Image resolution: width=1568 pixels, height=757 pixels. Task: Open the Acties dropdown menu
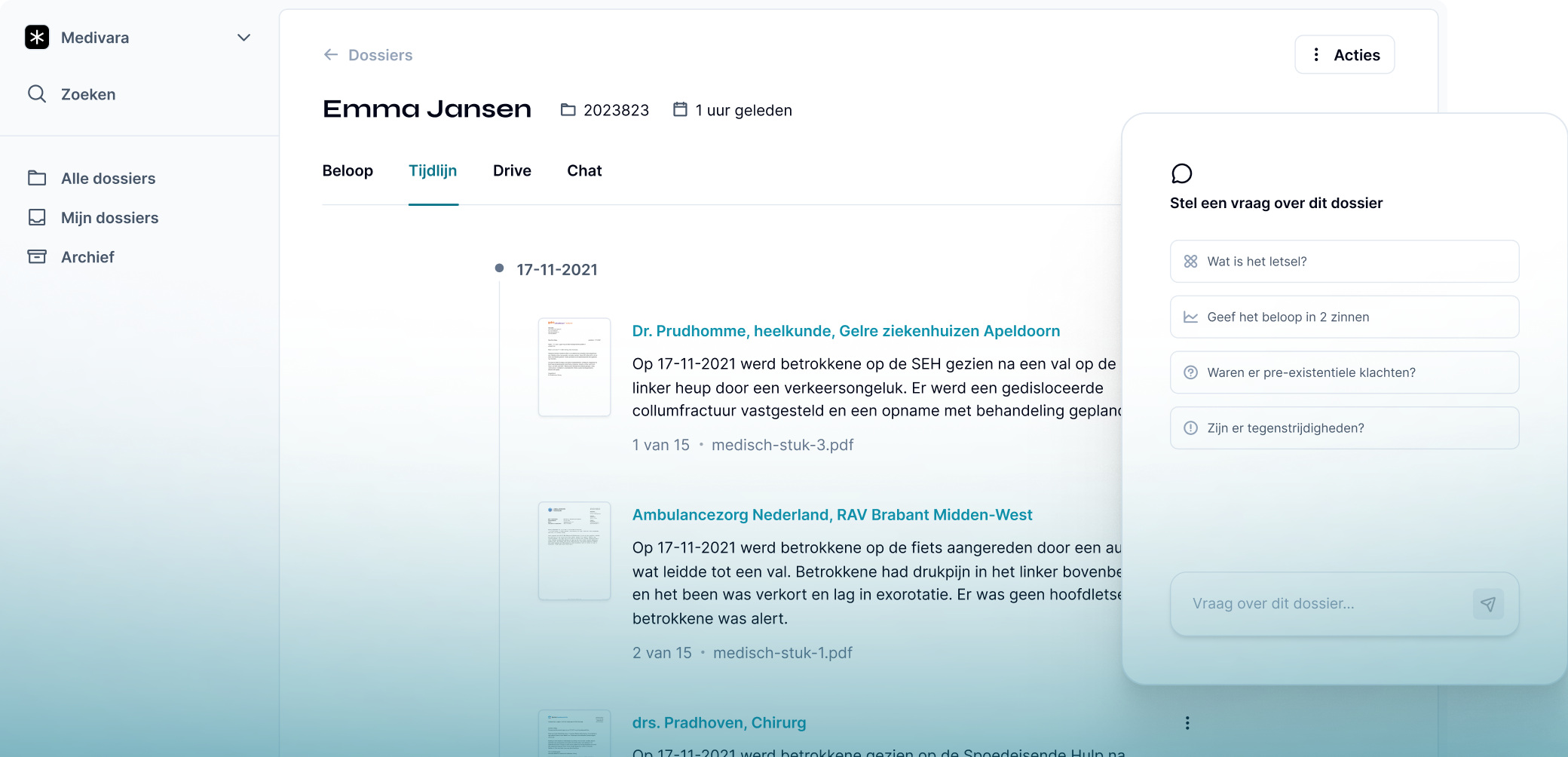pos(1344,54)
